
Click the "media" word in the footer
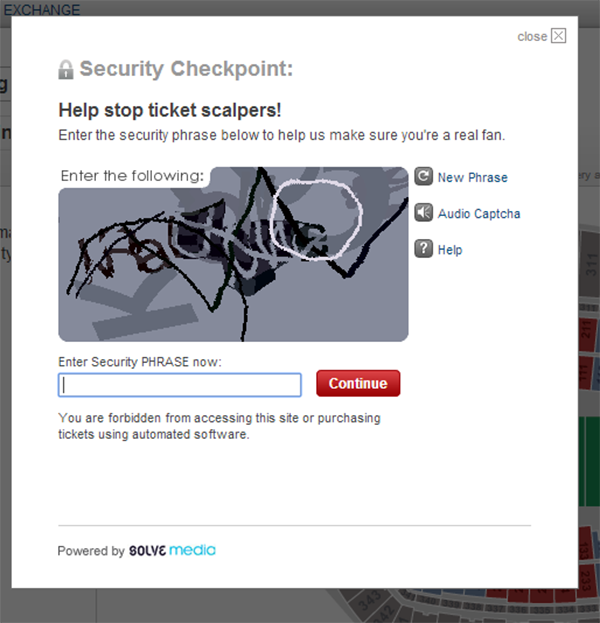click(192, 550)
